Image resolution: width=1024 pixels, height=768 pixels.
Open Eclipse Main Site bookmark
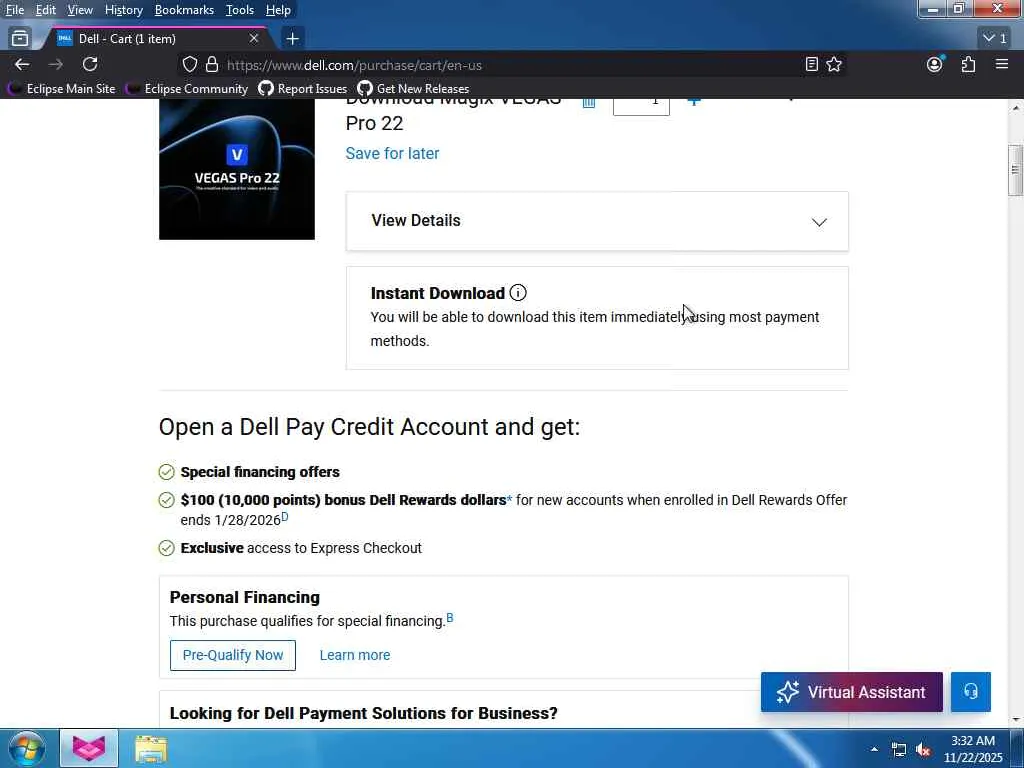tap(63, 88)
